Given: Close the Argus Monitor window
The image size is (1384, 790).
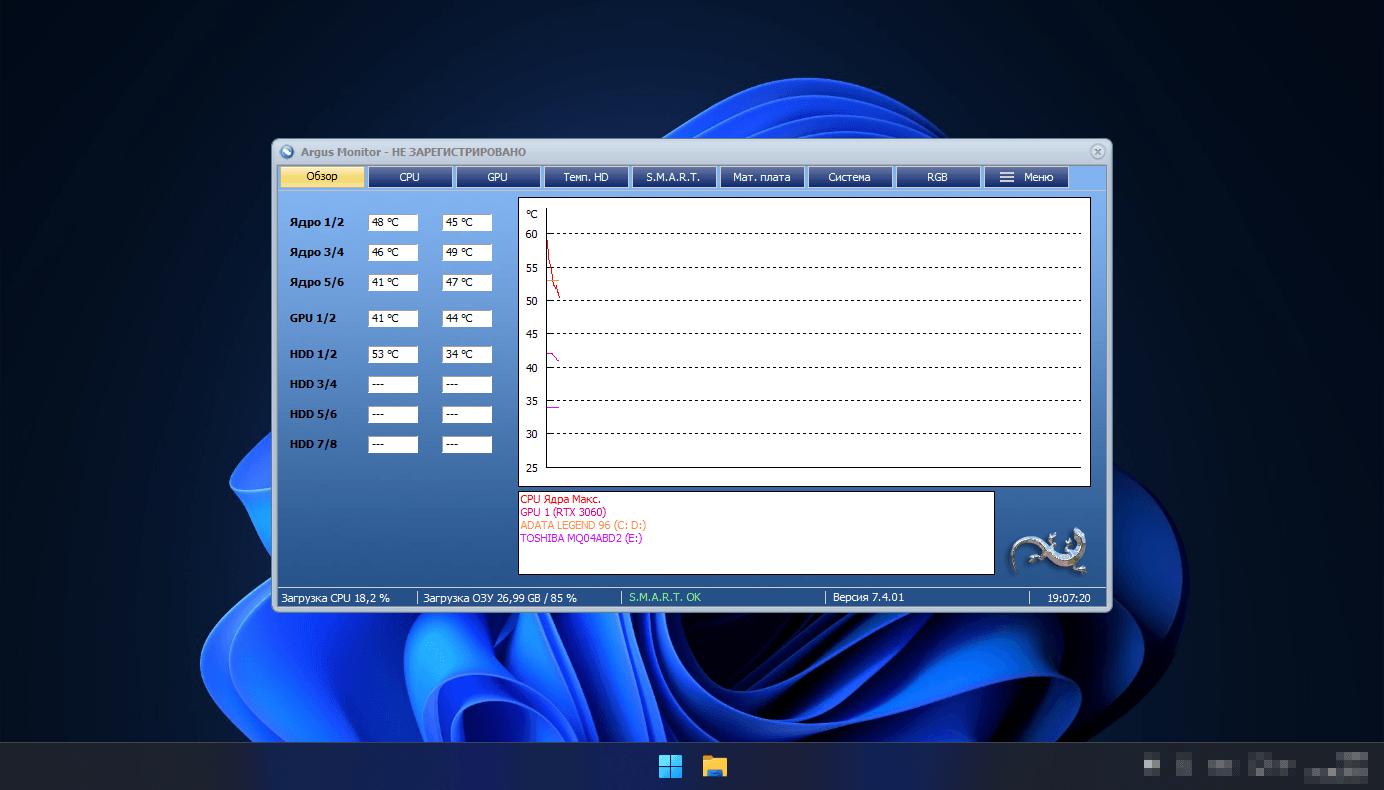Looking at the screenshot, I should tap(1097, 152).
